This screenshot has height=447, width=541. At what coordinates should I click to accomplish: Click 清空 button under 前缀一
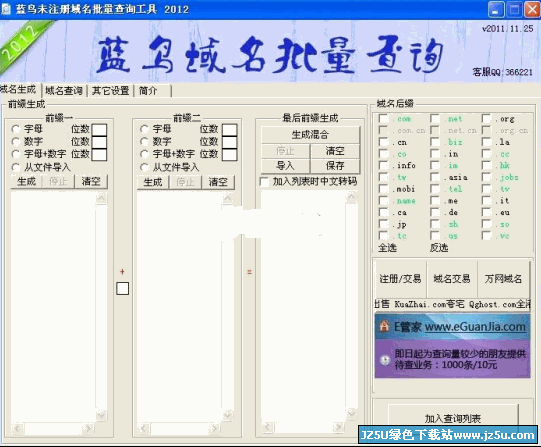[x=91, y=181]
